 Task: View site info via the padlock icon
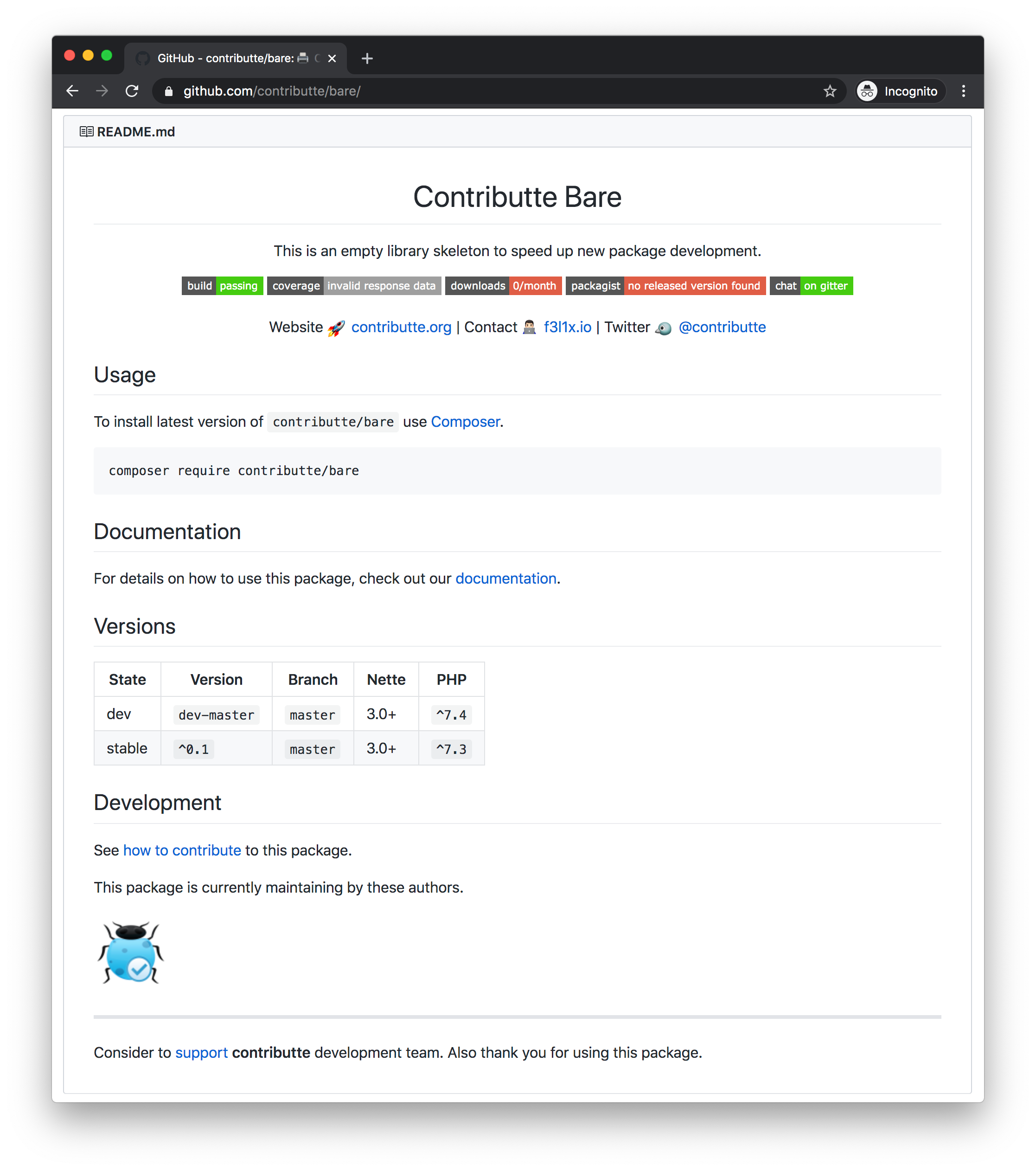click(x=168, y=91)
